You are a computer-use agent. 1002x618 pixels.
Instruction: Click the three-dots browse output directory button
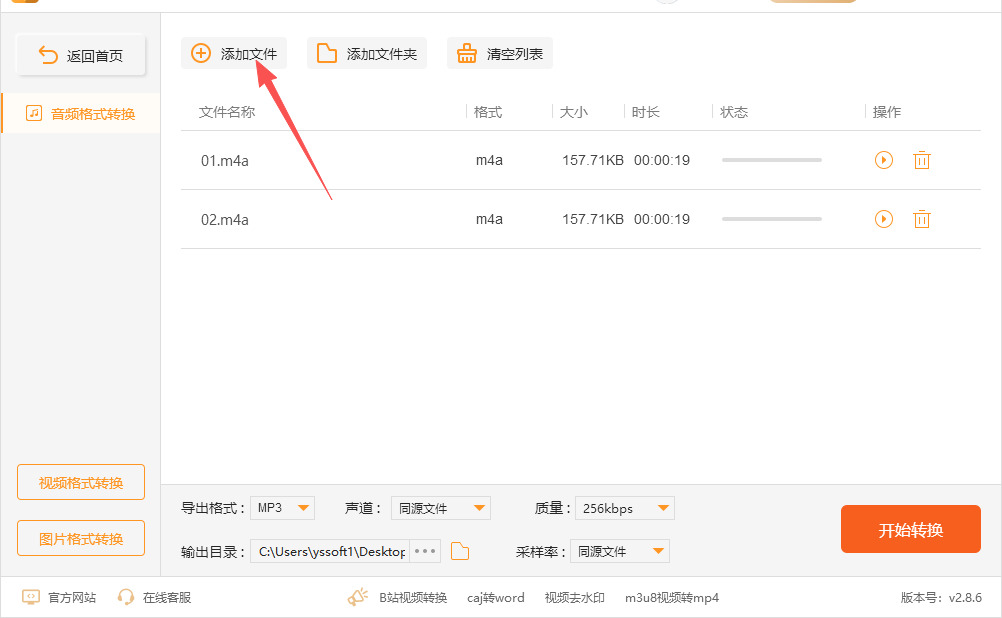pyautogui.click(x=425, y=551)
